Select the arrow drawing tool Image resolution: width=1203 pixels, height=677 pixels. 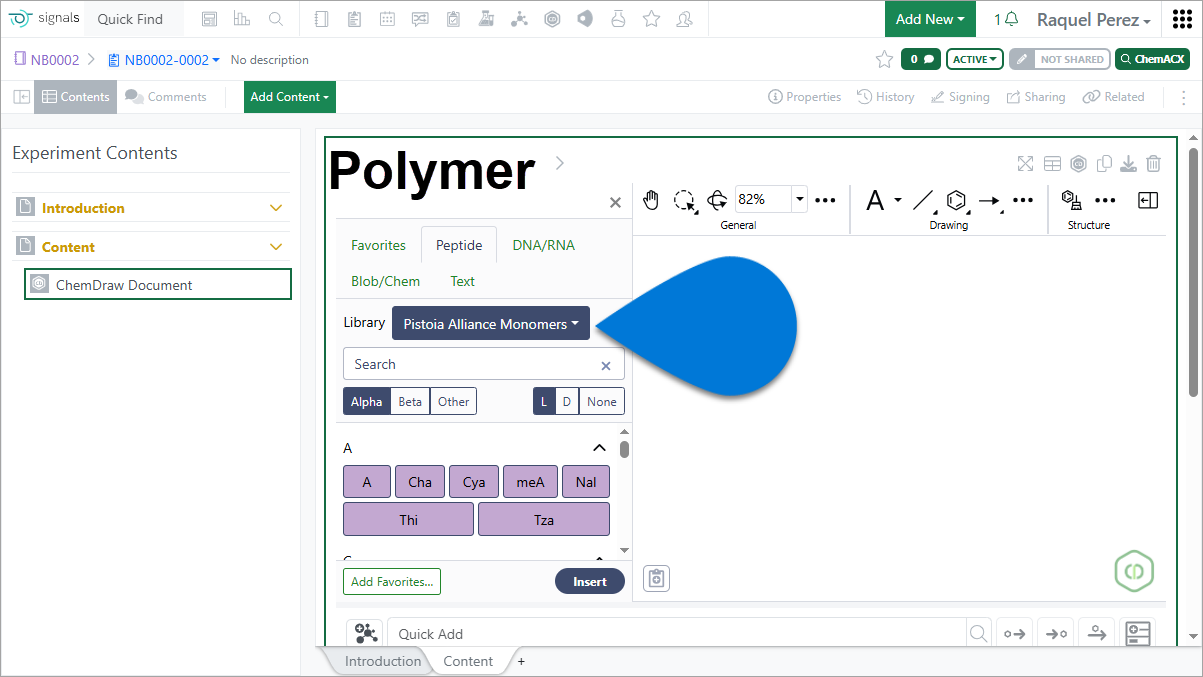(990, 201)
